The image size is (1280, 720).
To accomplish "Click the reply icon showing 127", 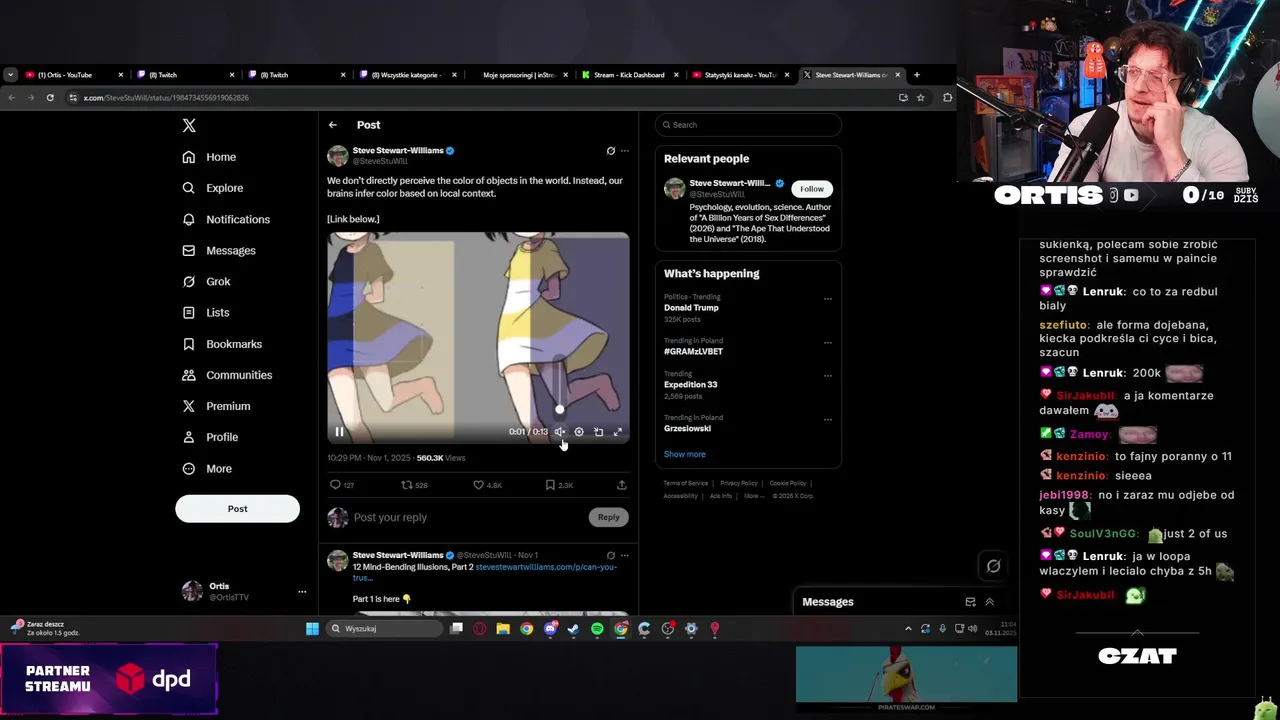I will tap(342, 485).
